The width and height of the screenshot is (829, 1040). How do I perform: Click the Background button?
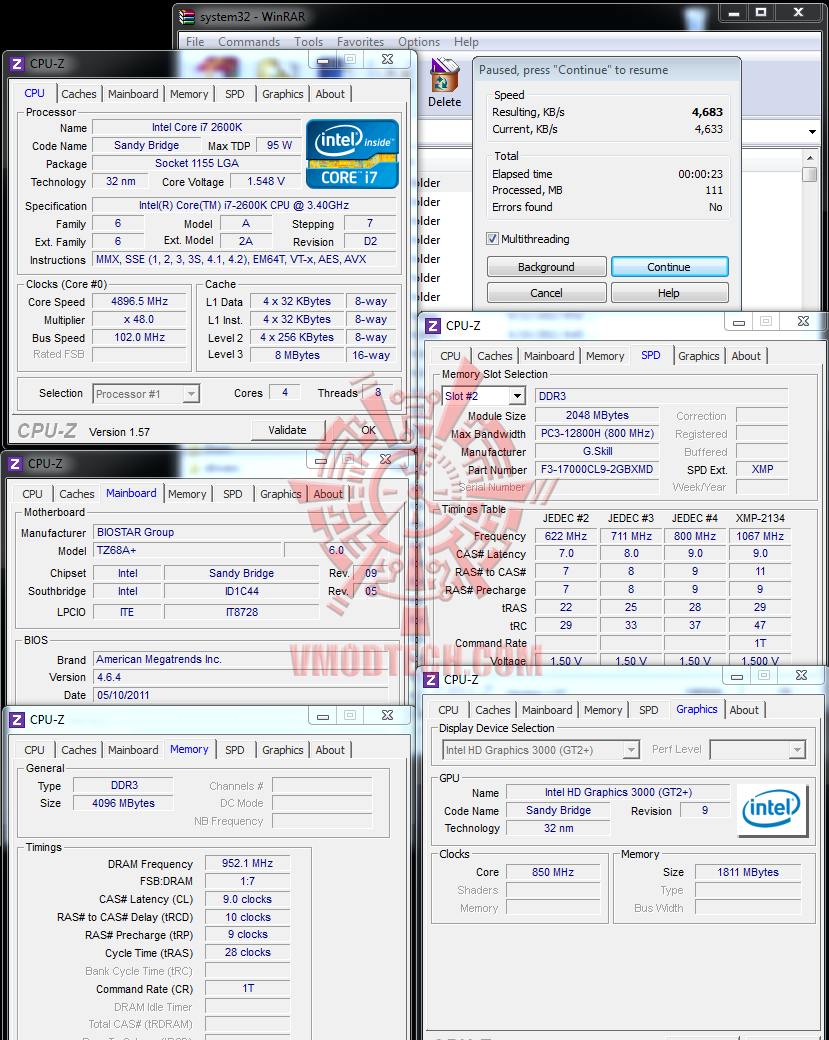click(x=546, y=267)
